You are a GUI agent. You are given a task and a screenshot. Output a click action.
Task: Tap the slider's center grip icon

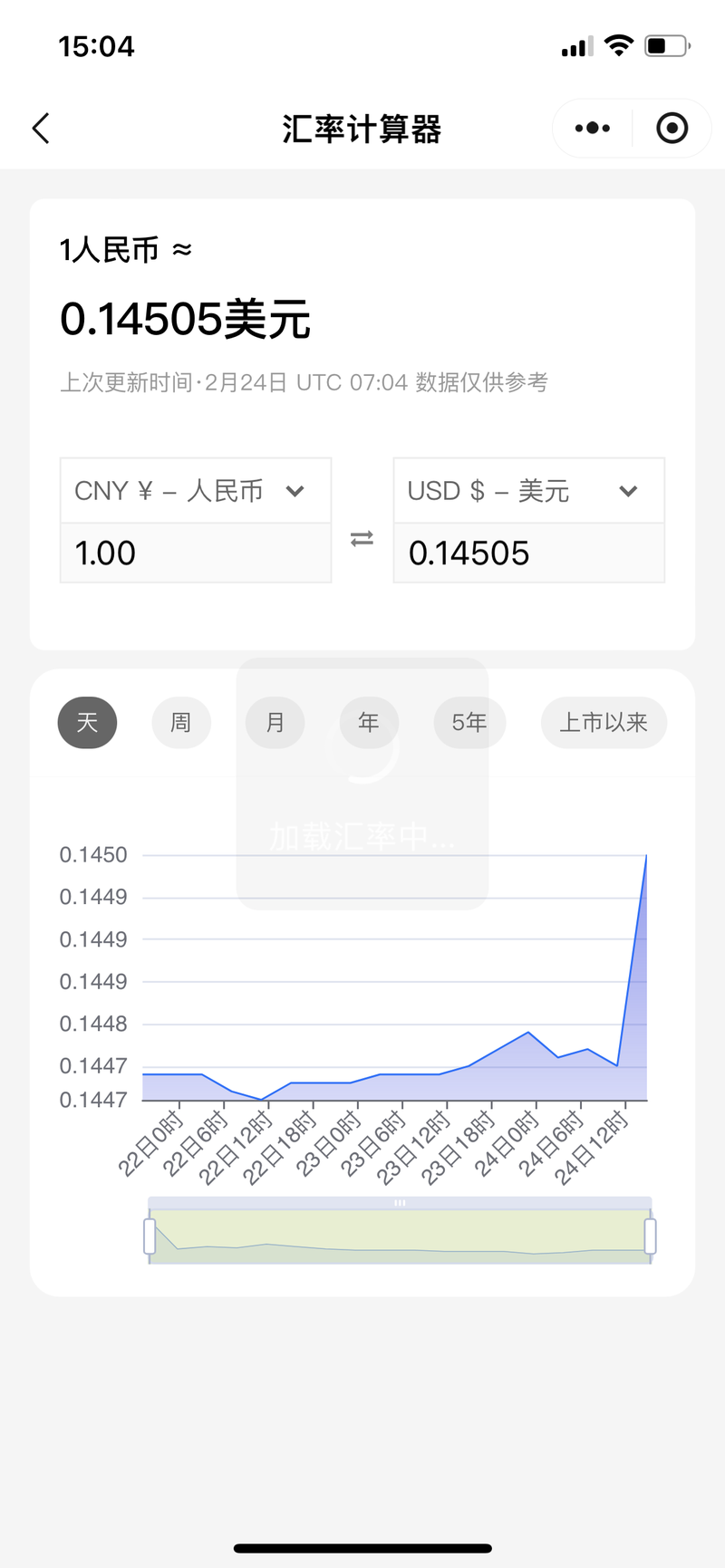coord(400,1203)
